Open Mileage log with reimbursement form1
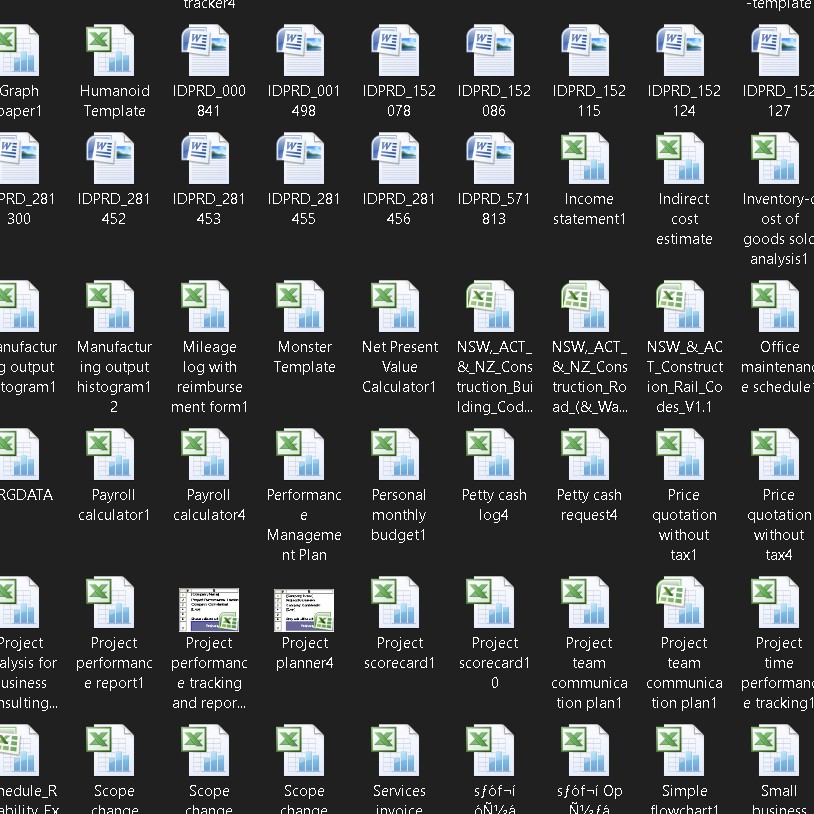 click(208, 308)
